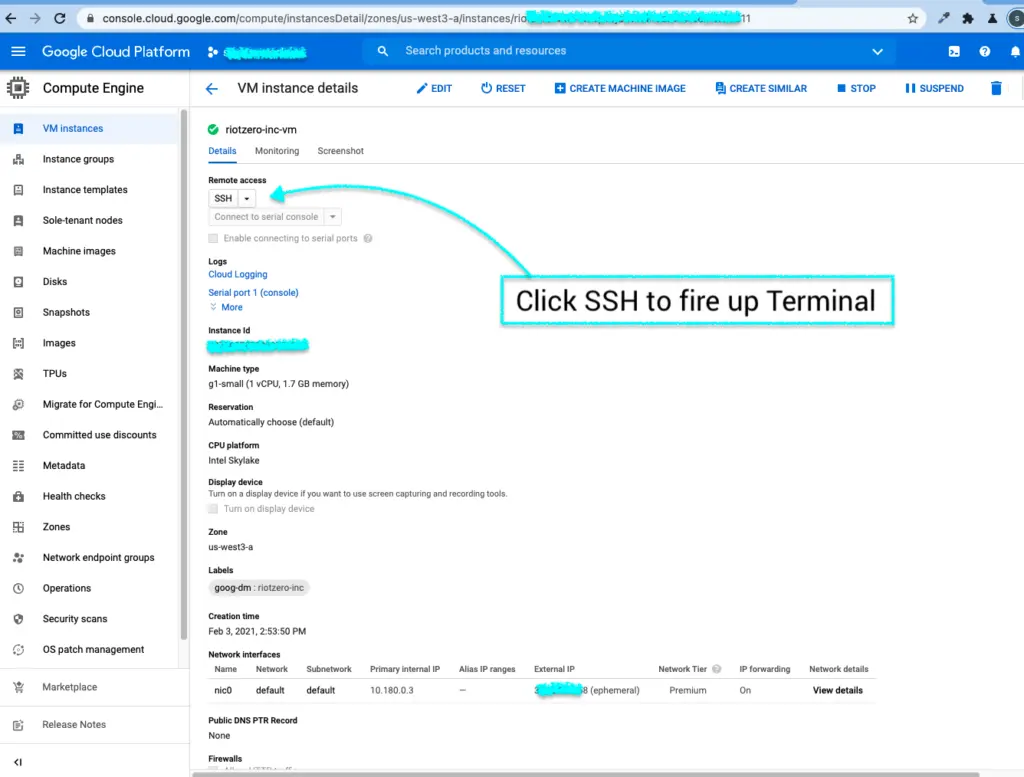1024x777 pixels.
Task: Click the Network Tier help icon
Action: [x=716, y=669]
